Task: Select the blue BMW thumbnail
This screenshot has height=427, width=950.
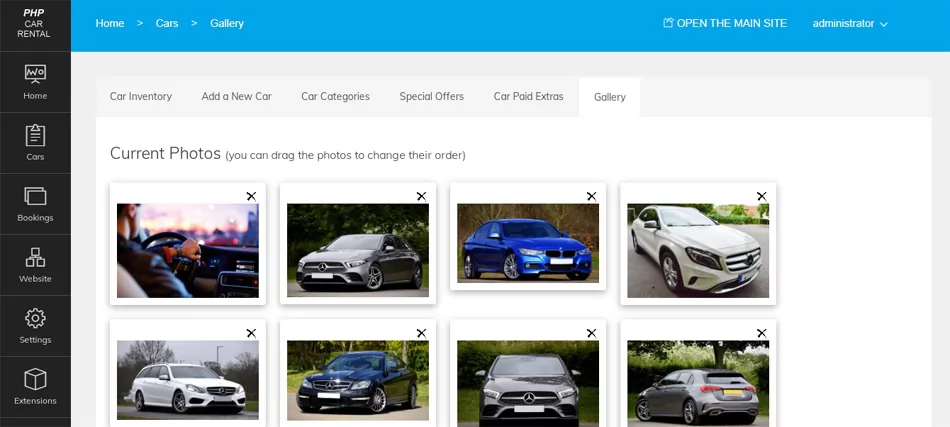Action: 528,243
